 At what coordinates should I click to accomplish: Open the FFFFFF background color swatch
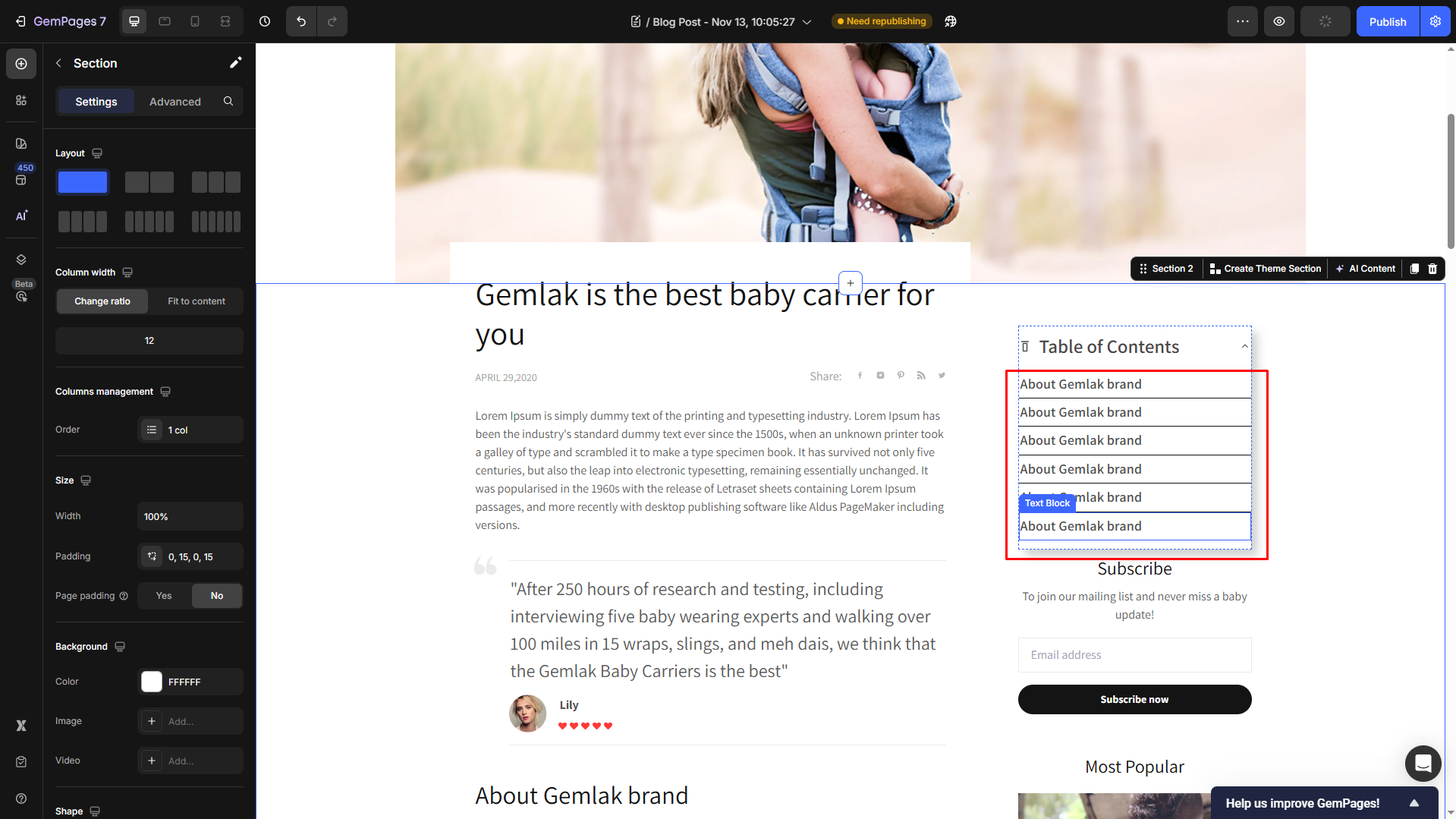[152, 682]
